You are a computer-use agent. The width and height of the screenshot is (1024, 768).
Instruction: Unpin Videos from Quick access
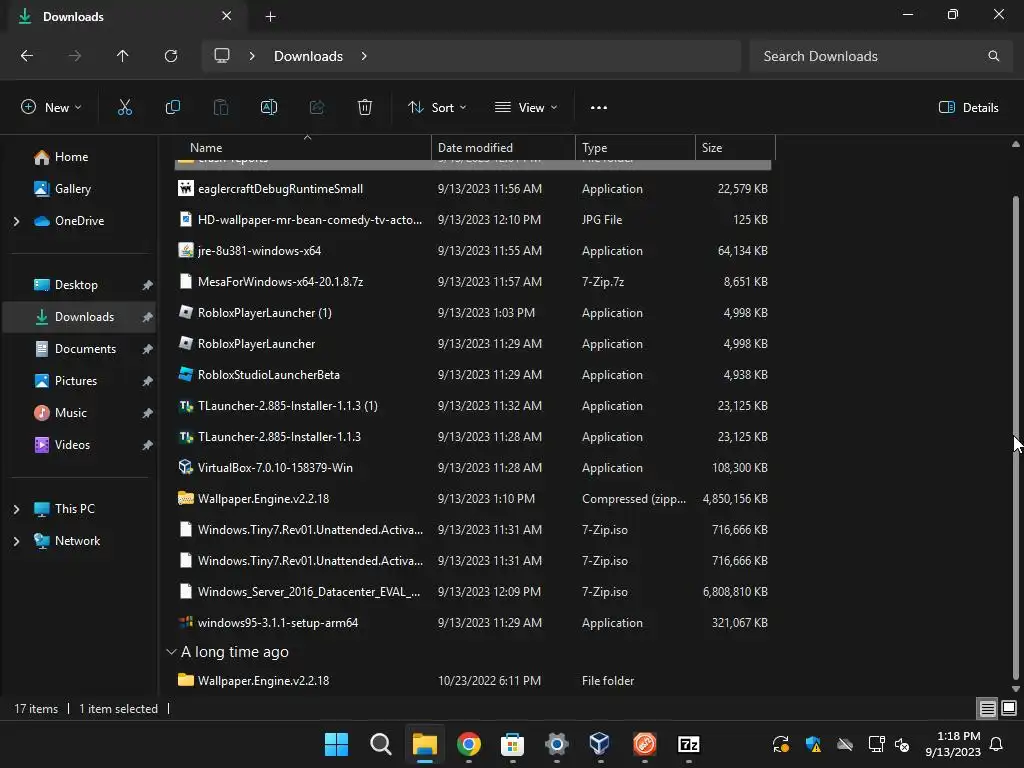click(x=148, y=445)
